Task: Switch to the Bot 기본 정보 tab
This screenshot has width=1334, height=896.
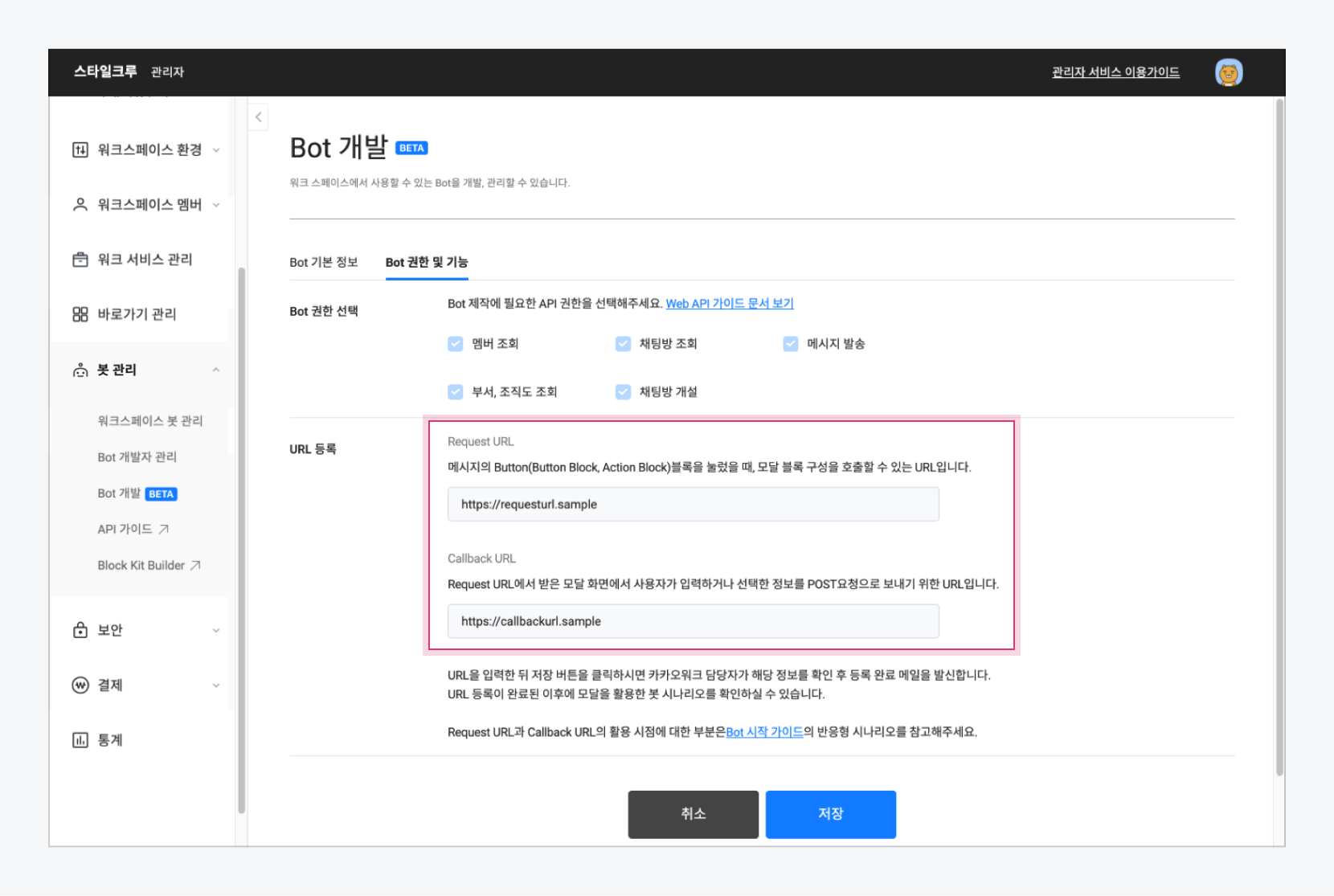Action: coord(324,263)
